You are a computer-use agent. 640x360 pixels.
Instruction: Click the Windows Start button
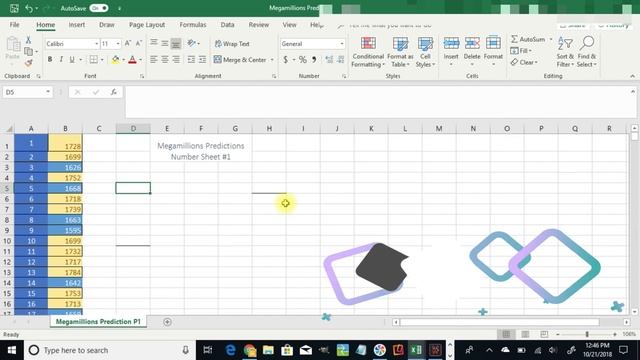[12, 350]
